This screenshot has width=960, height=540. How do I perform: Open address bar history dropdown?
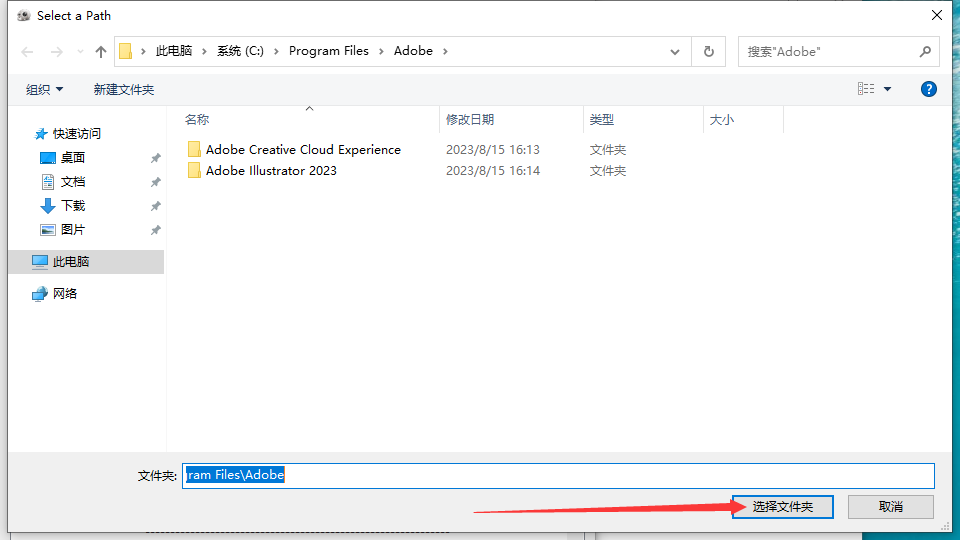[675, 52]
